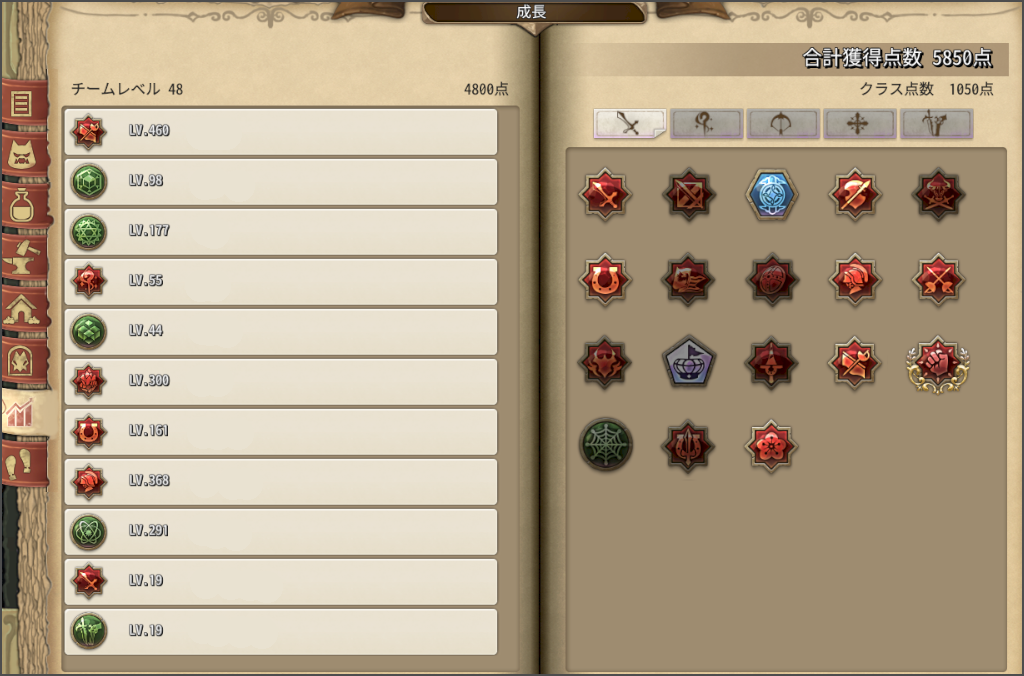1024x676 pixels.
Task: Switch to the sword class tab
Action: (630, 123)
